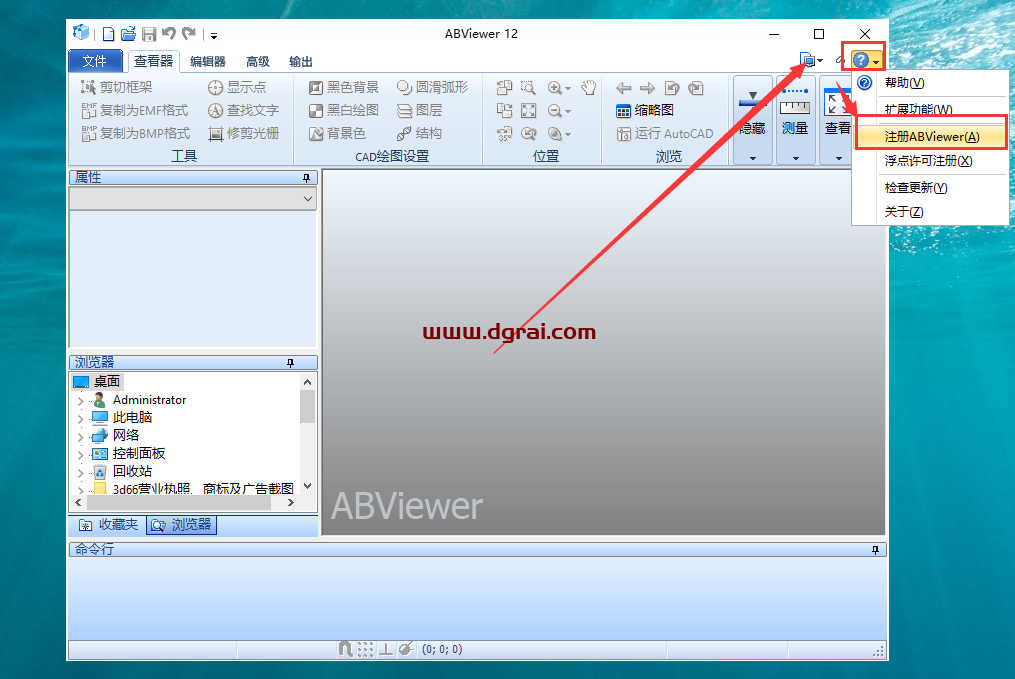Select 控制面板 in the tree
Screen dimensions: 1015x679
click(139, 453)
